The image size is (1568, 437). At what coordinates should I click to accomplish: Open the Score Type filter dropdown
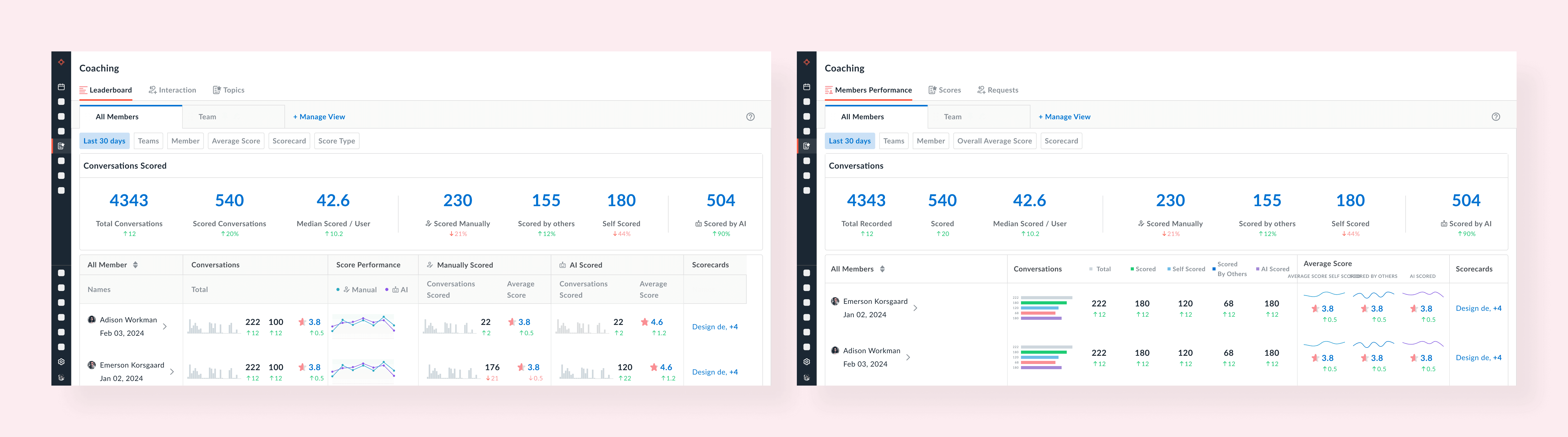click(x=337, y=141)
